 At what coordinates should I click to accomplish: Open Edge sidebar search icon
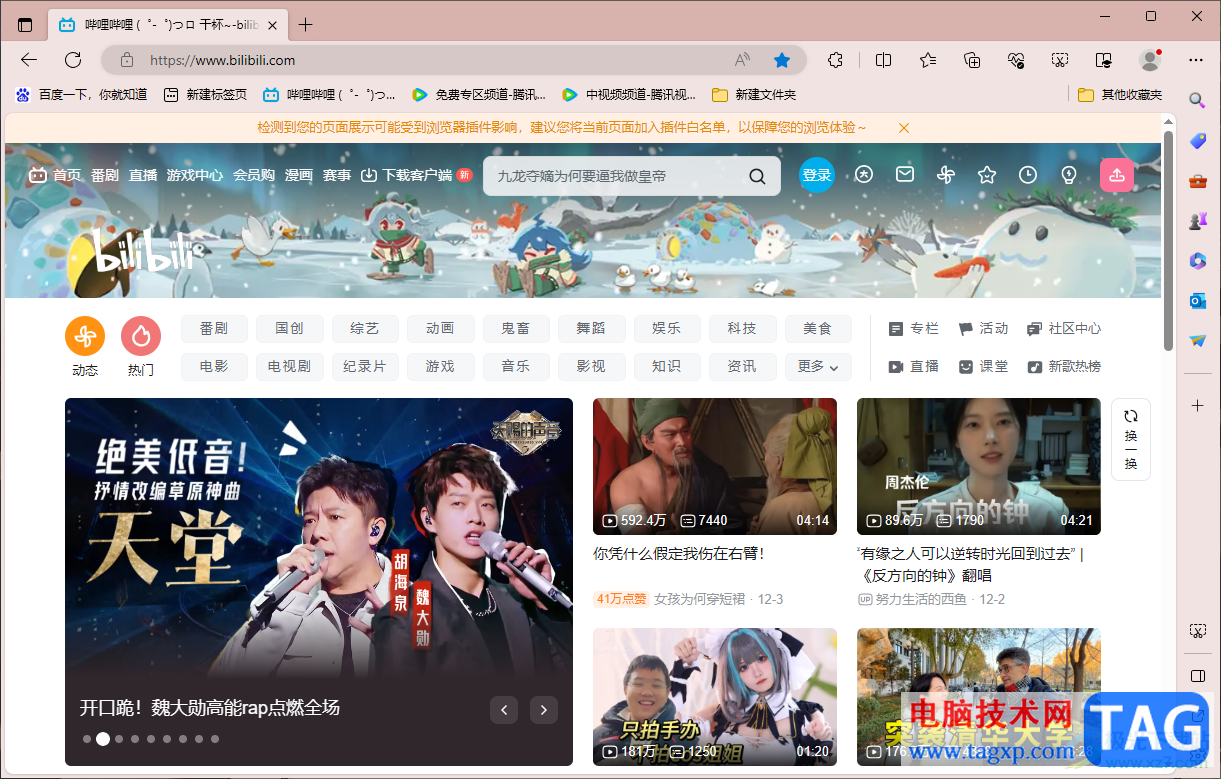pyautogui.click(x=1197, y=100)
